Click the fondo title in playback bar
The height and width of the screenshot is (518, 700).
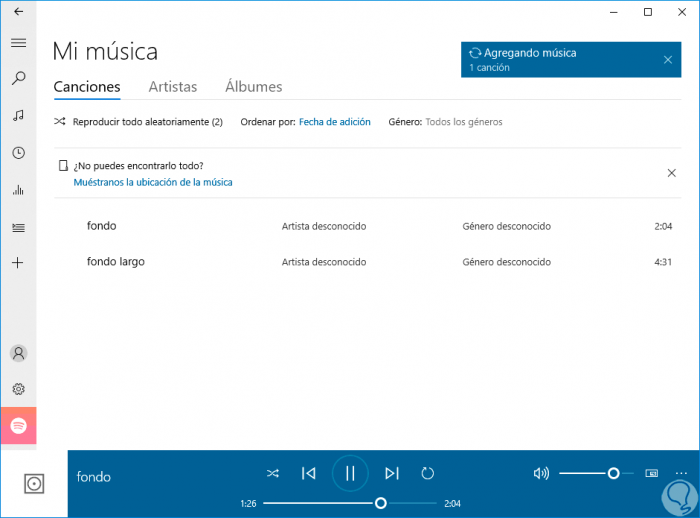tap(94, 477)
